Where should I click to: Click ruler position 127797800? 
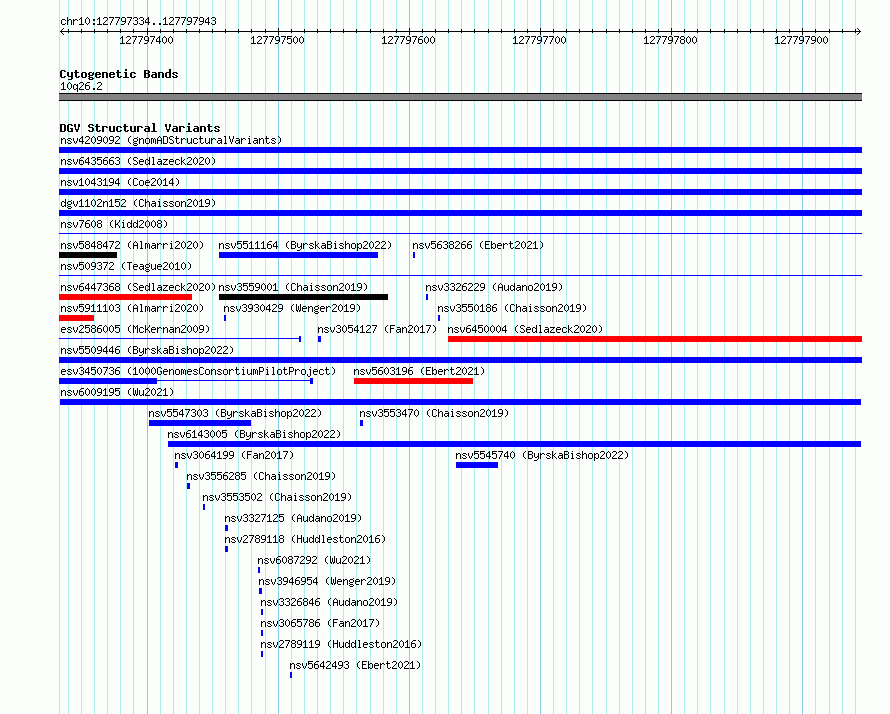click(x=670, y=40)
